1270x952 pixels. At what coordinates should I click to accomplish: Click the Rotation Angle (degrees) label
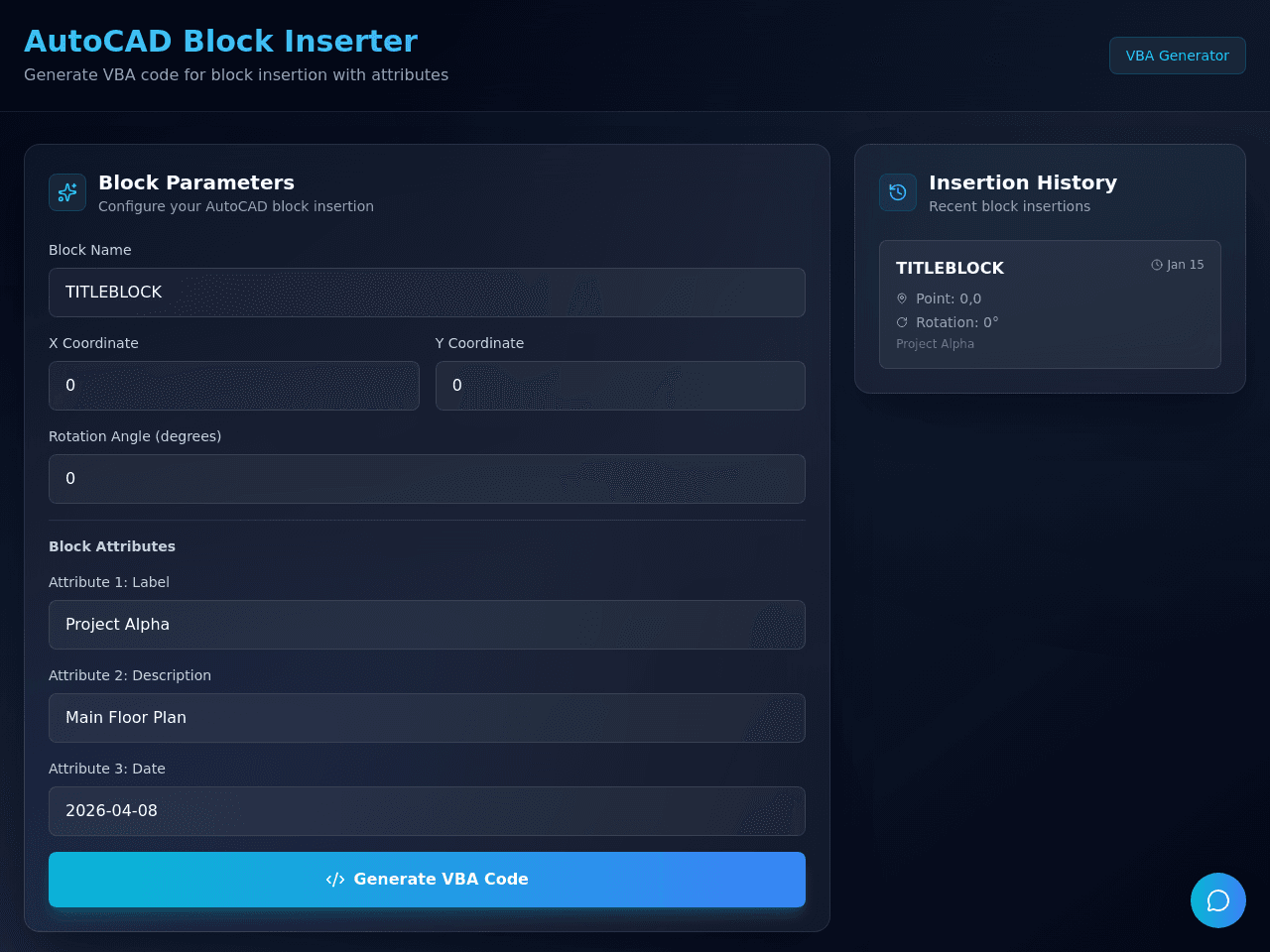pos(135,436)
